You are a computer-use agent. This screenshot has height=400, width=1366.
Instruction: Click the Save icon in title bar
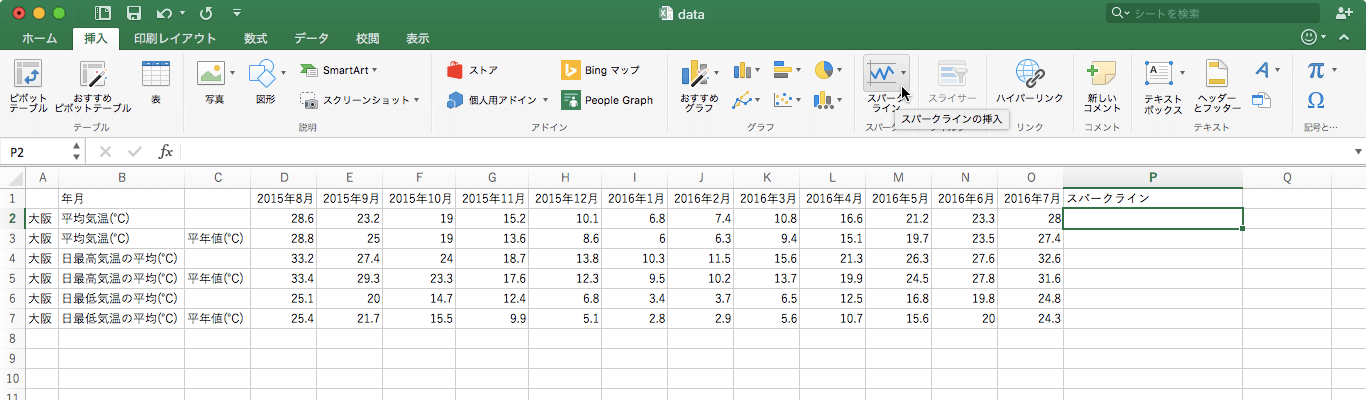pyautogui.click(x=134, y=13)
